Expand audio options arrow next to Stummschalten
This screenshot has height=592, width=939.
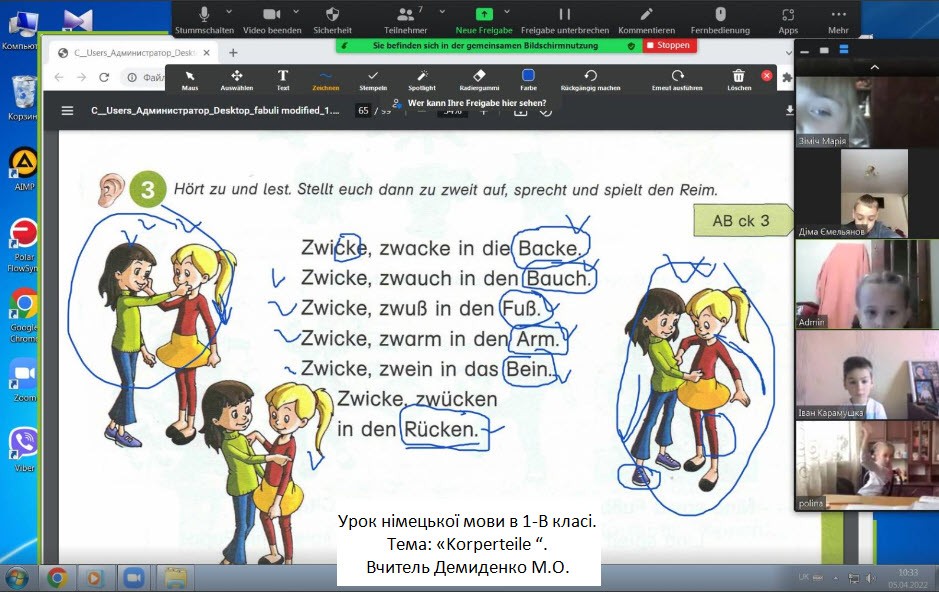pyautogui.click(x=229, y=13)
